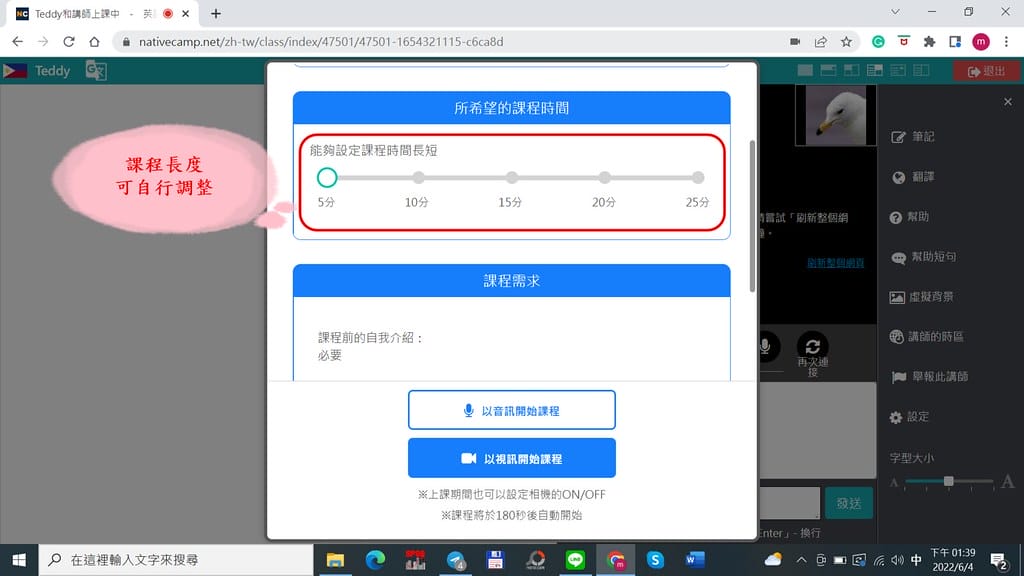Adjust the 字型大小 font size slider
The width and height of the screenshot is (1024, 576).
(948, 481)
